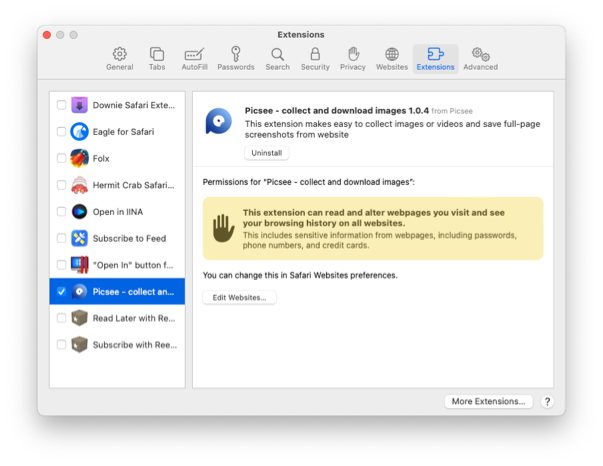
Task: Click the Subscribe to Feed icon
Action: click(79, 238)
